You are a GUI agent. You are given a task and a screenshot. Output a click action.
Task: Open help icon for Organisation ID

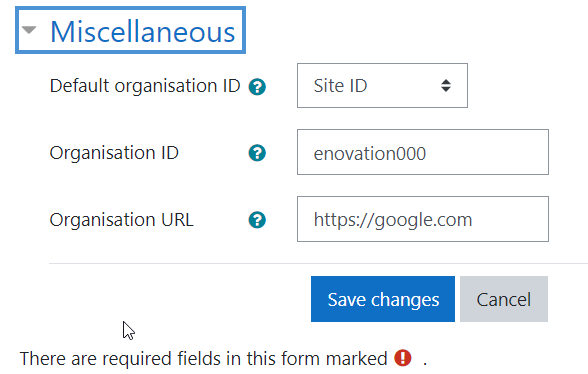[257, 153]
